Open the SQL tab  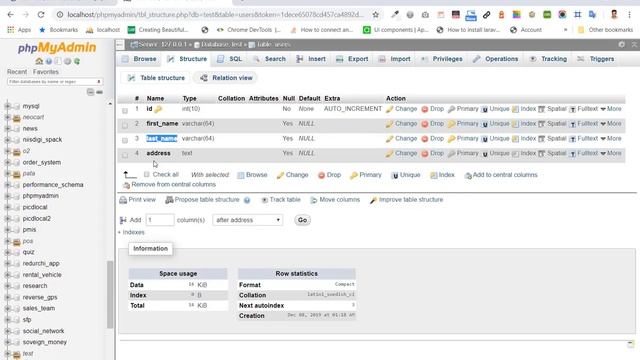[230, 59]
